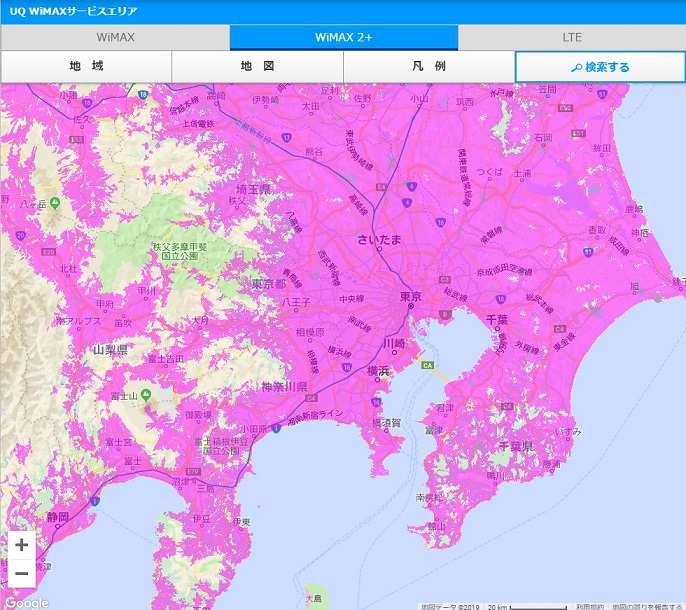Click the 相模原 city label
The height and width of the screenshot is (610, 686).
point(310,333)
